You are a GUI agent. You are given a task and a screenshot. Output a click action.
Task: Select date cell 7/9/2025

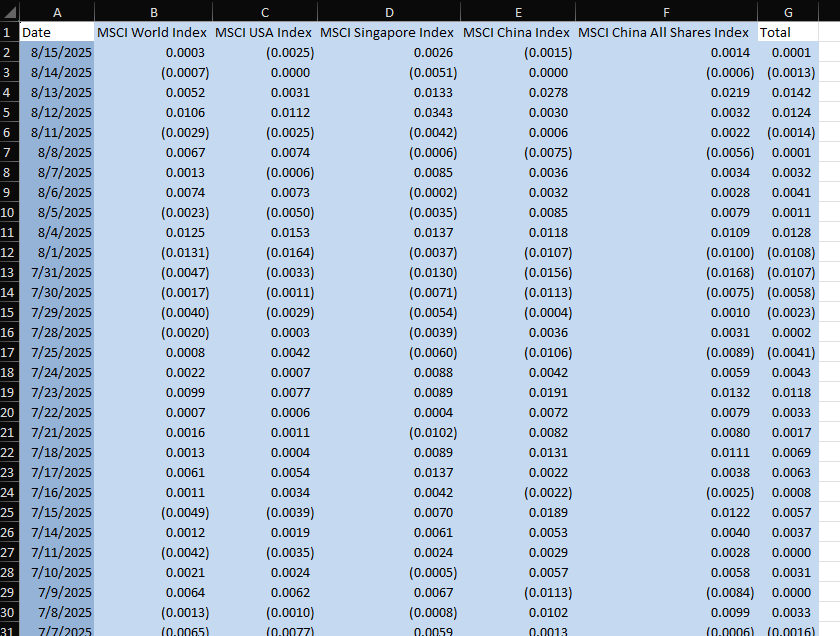(57, 593)
